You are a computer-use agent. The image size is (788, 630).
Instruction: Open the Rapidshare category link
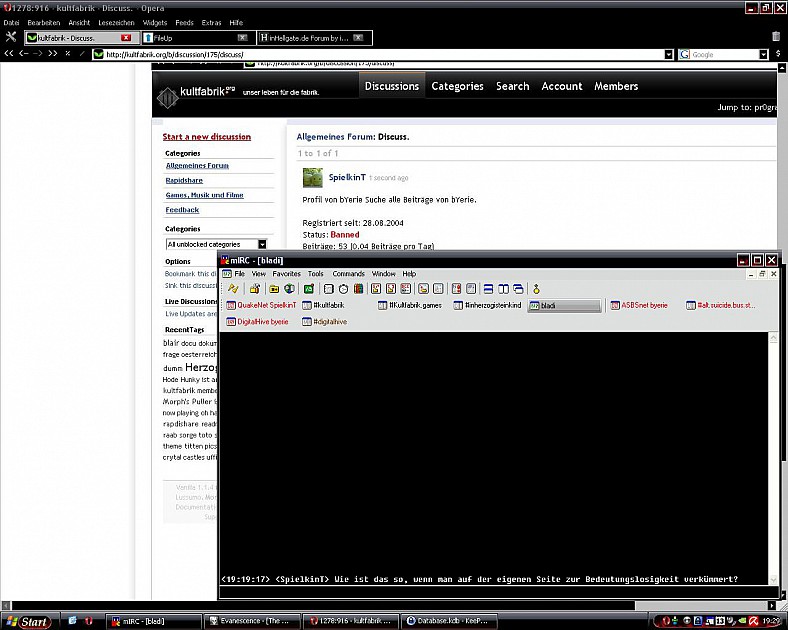coord(184,180)
